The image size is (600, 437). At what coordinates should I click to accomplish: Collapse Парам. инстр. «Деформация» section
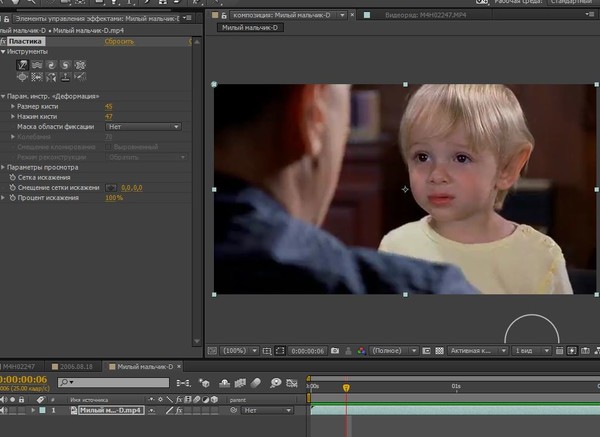pos(3,96)
